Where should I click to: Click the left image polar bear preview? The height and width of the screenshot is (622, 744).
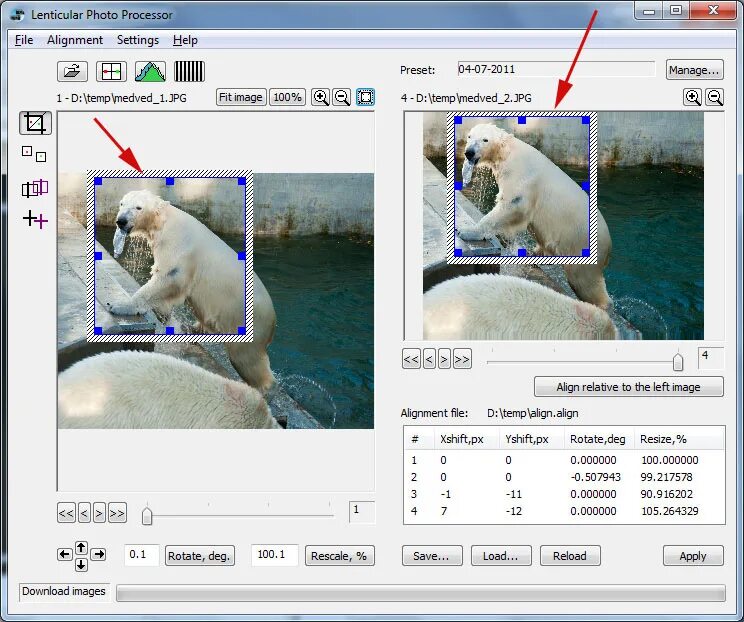click(216, 301)
